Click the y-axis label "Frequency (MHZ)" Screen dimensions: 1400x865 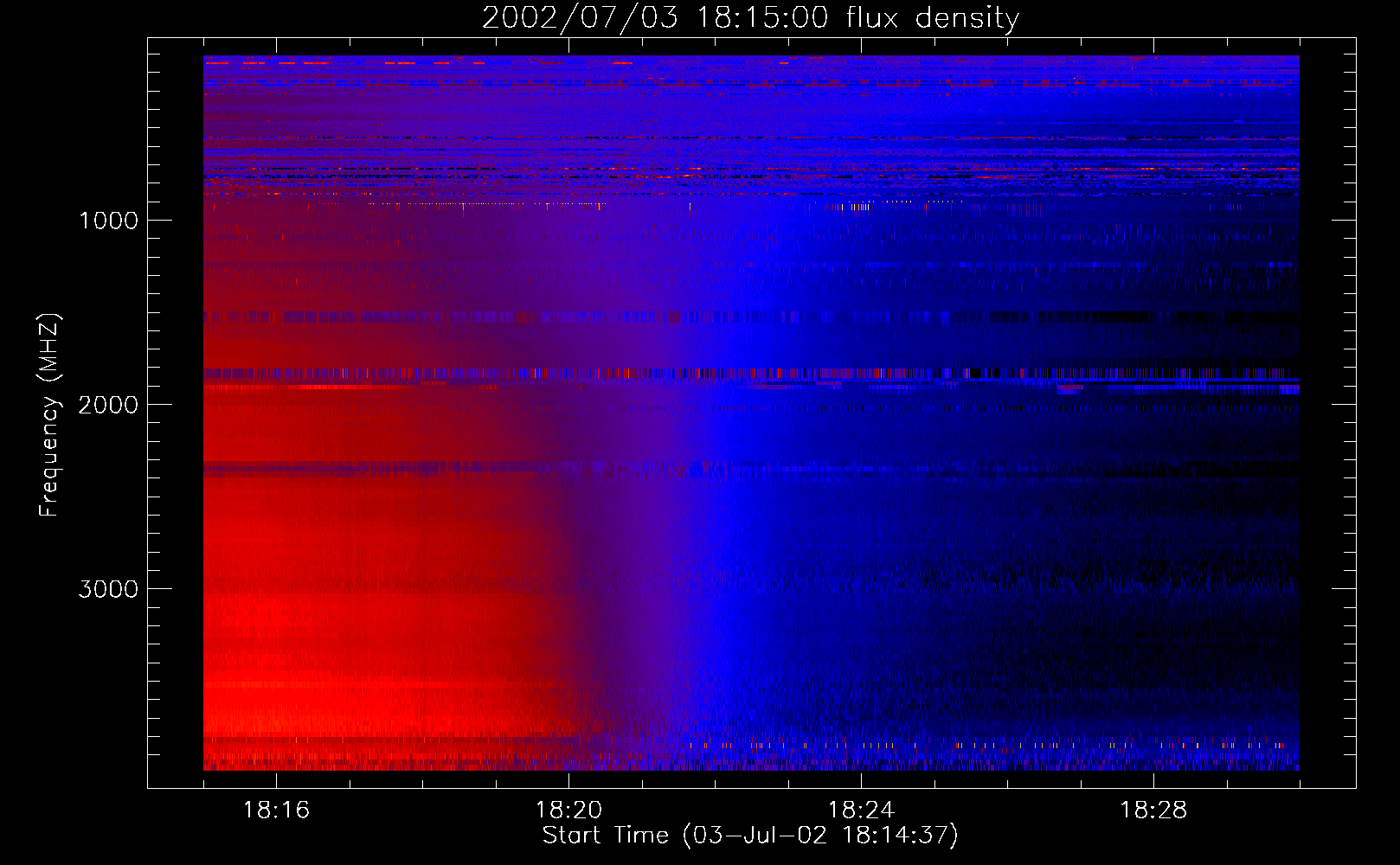pos(49,415)
